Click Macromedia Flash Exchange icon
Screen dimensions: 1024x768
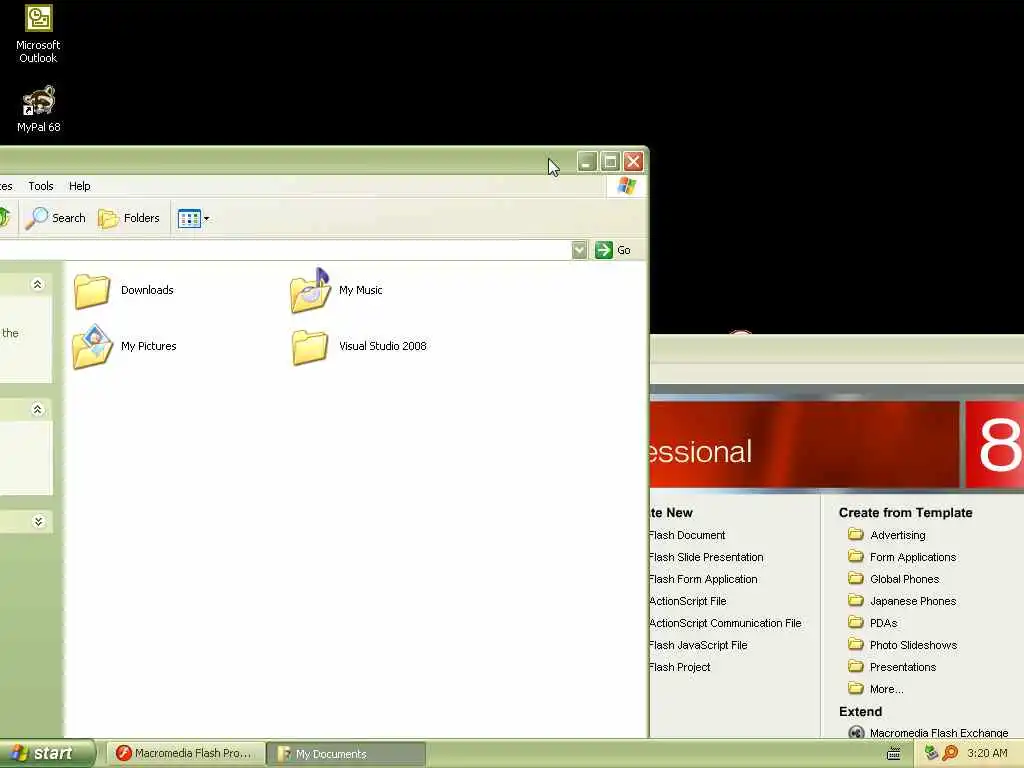tap(856, 733)
